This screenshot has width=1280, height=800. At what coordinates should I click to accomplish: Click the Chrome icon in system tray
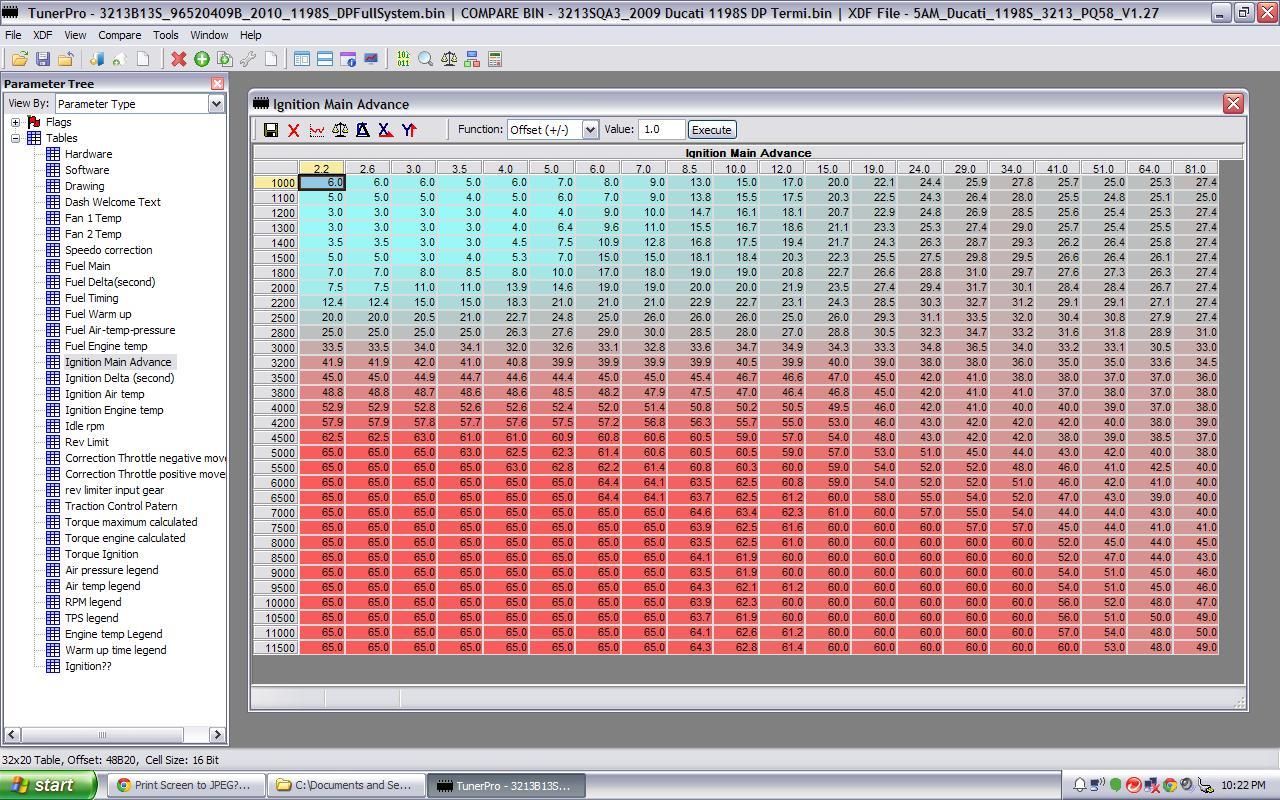pyautogui.click(x=1170, y=785)
